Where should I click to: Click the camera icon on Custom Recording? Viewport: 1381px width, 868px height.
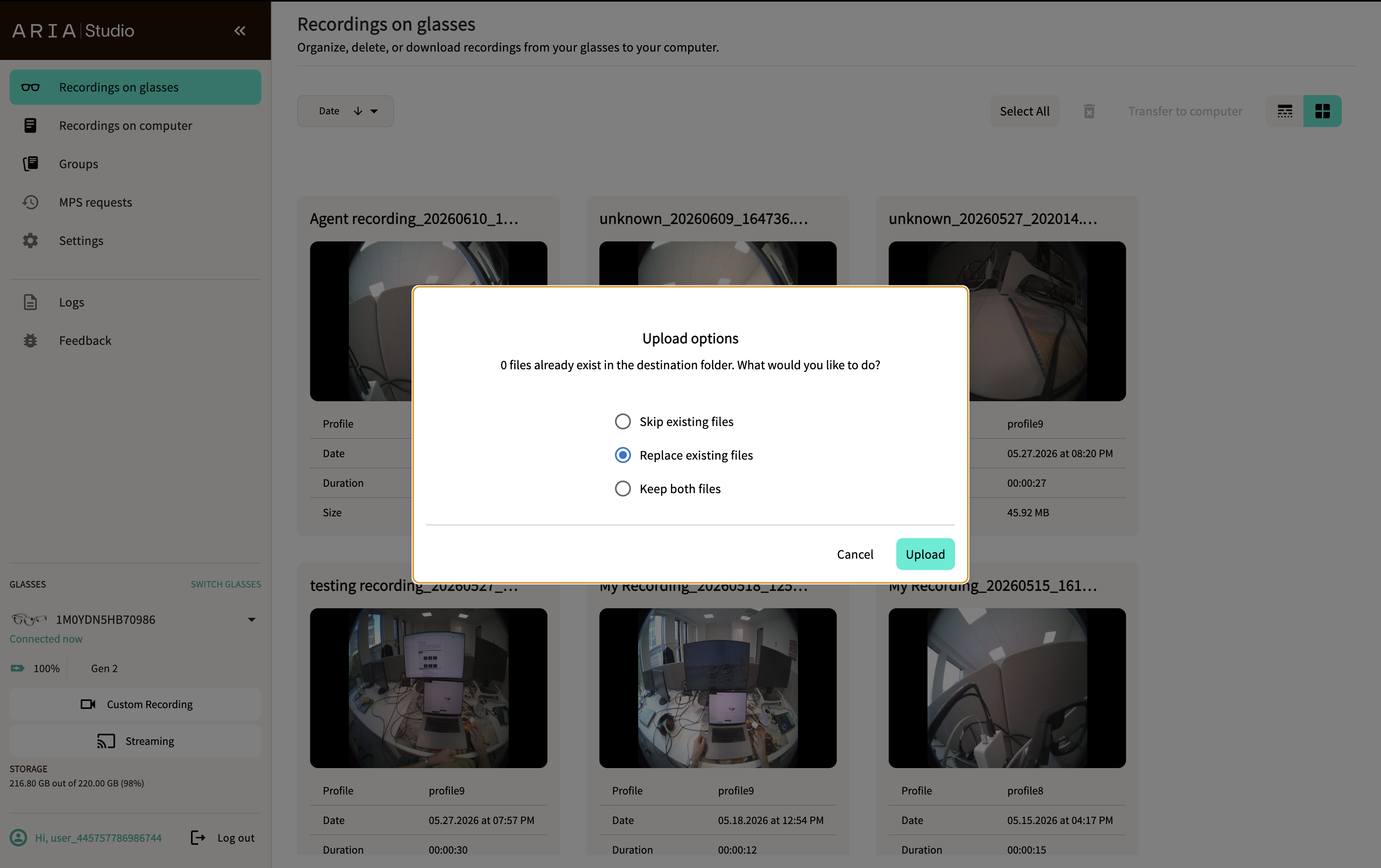point(88,704)
